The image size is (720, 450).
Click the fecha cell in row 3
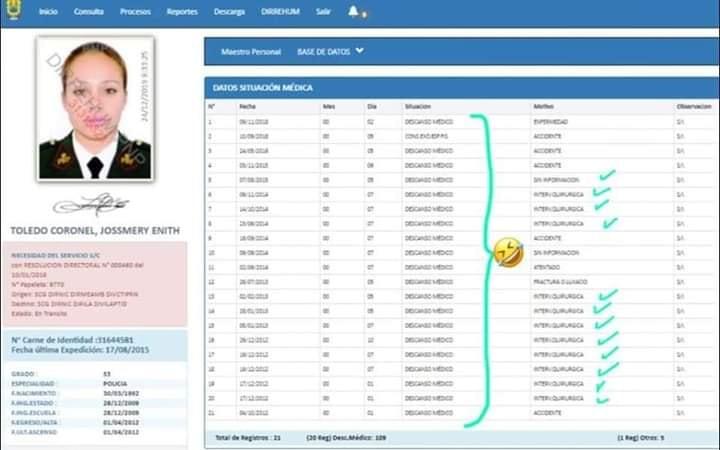(x=253, y=151)
